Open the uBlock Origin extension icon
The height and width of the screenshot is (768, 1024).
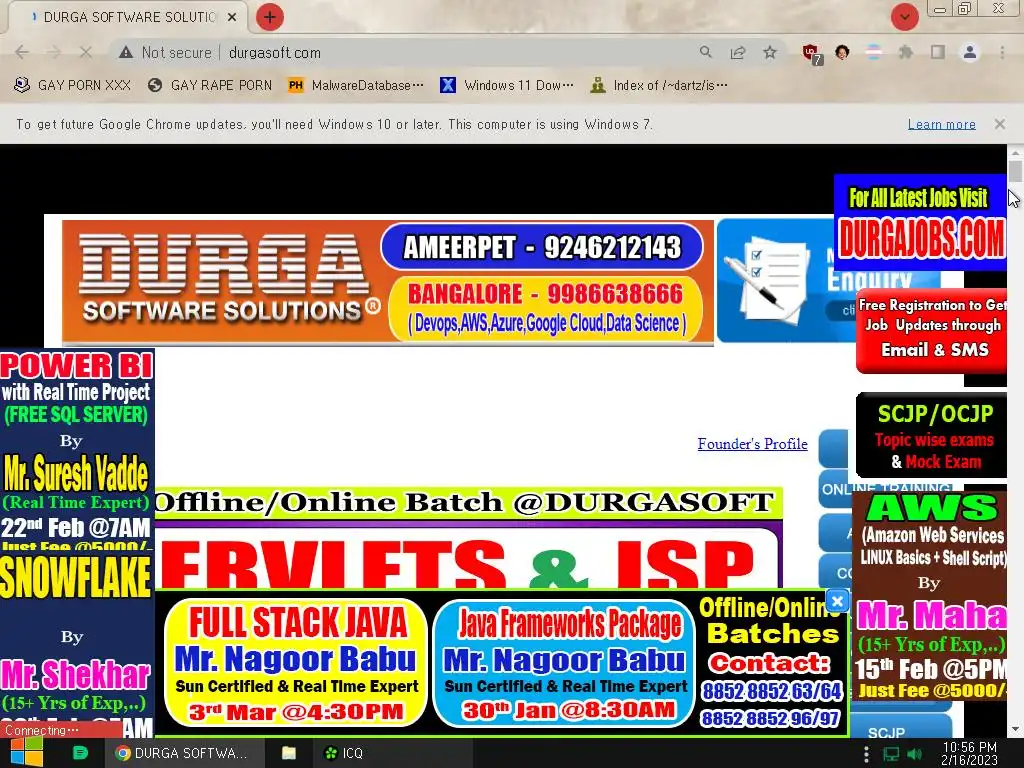coord(812,54)
